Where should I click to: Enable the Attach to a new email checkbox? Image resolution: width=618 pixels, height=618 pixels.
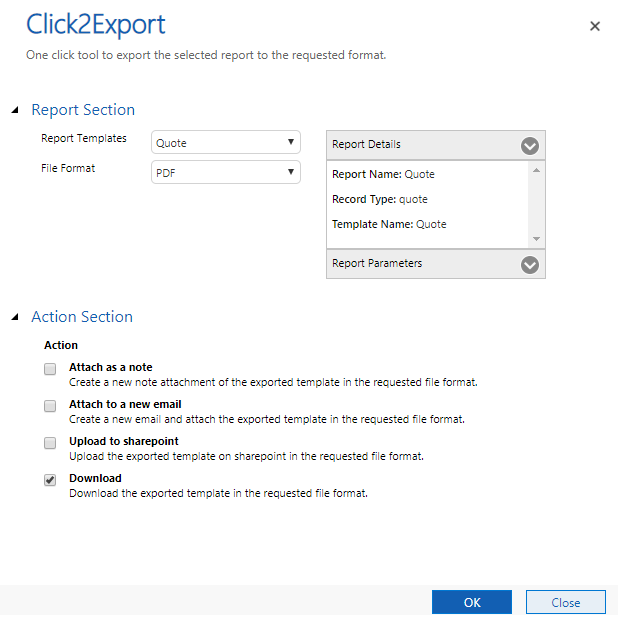tap(50, 406)
